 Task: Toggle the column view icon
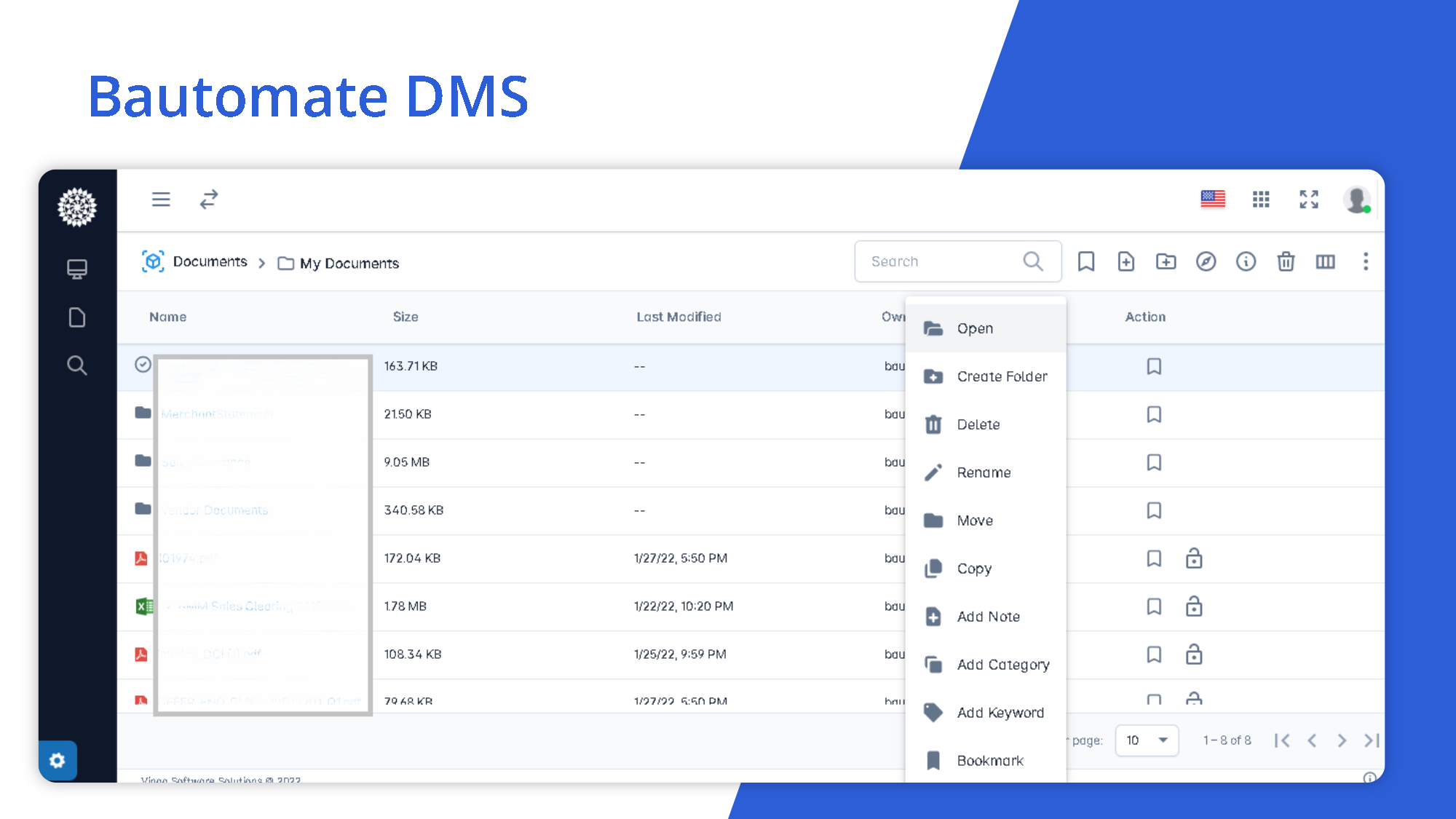[1325, 261]
